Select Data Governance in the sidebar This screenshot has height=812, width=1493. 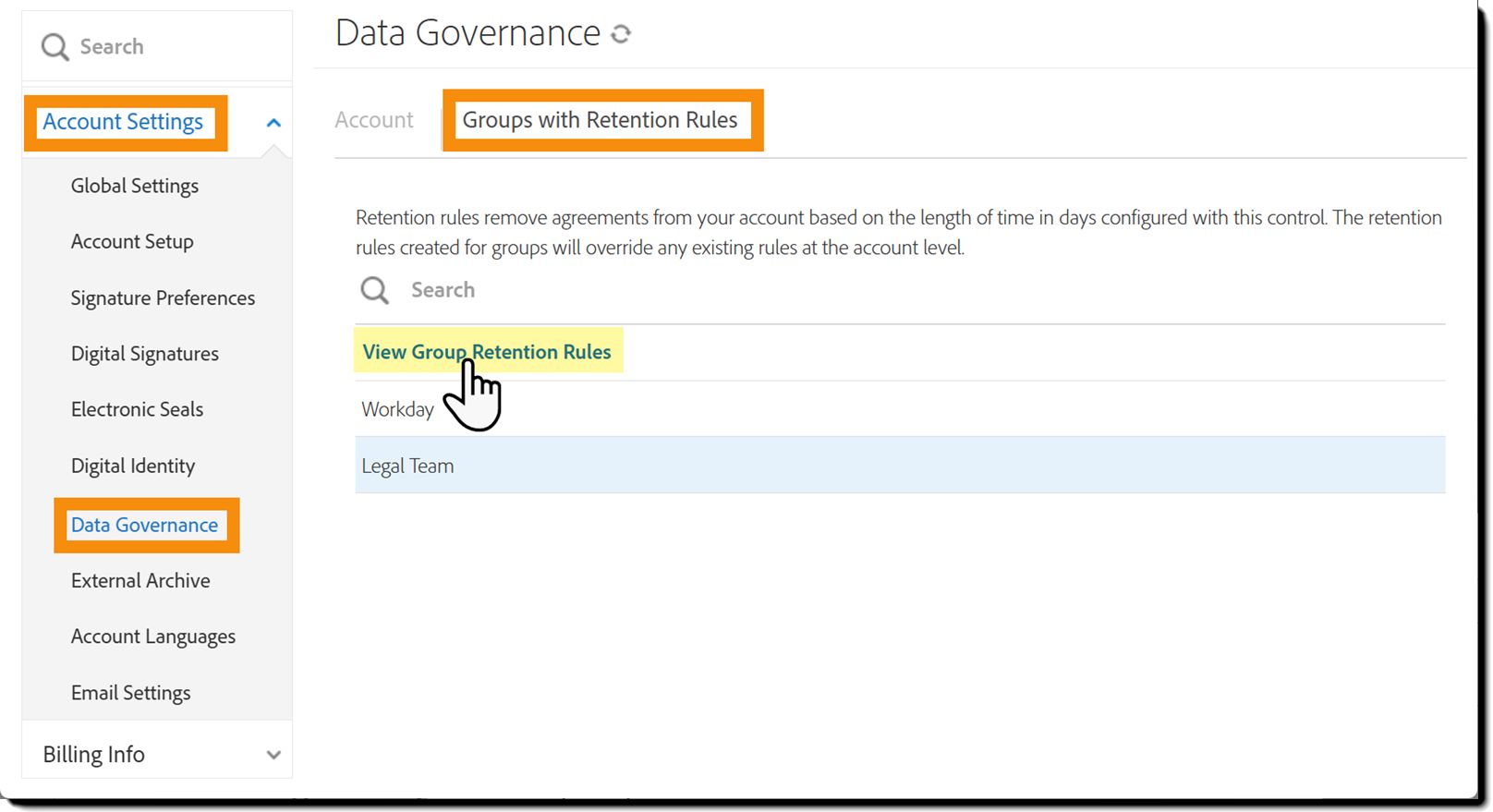click(x=145, y=525)
